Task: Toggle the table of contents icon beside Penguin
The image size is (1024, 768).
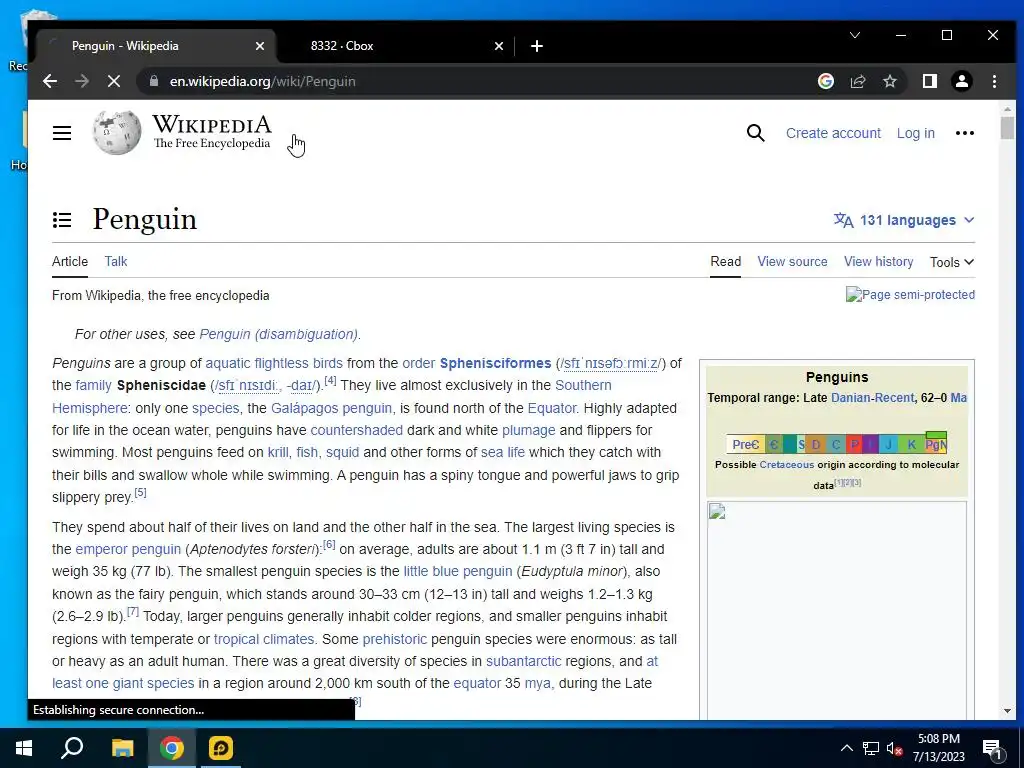Action: click(x=62, y=220)
